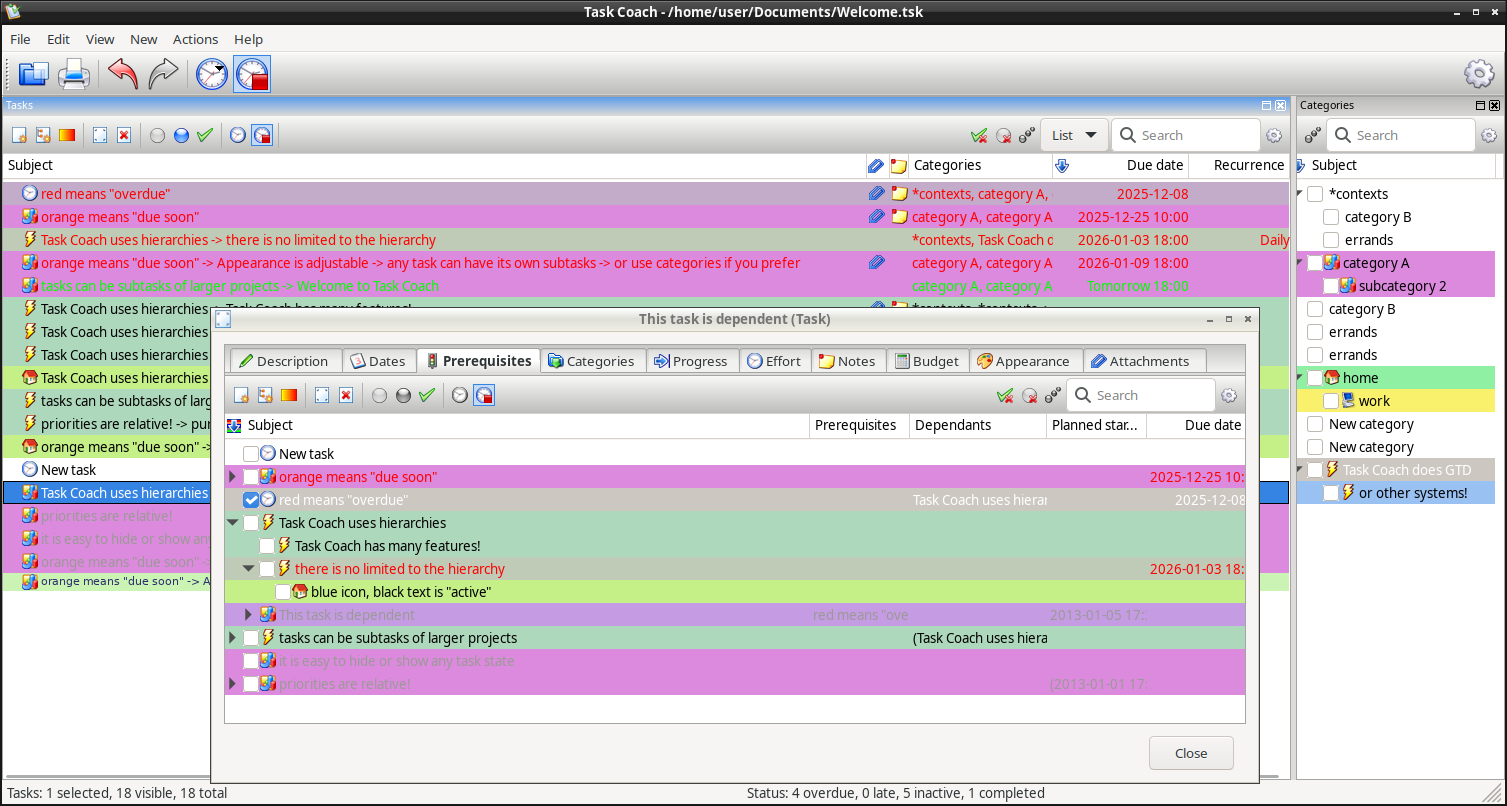Screen dimensions: 1507x806
Task: Click the Undo red arrow icon
Action: point(123,74)
